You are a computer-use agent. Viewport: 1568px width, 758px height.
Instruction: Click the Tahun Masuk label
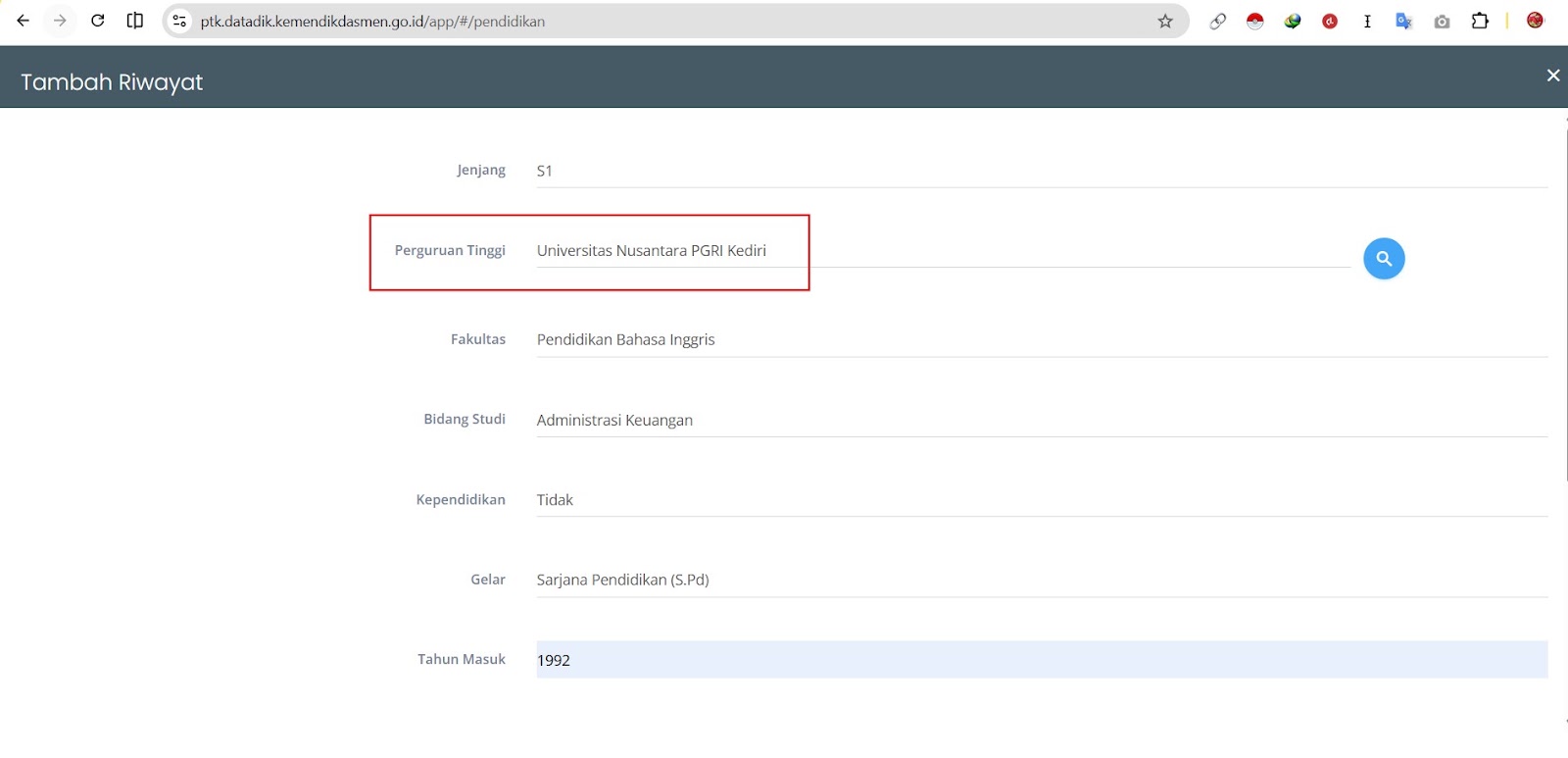pos(462,659)
